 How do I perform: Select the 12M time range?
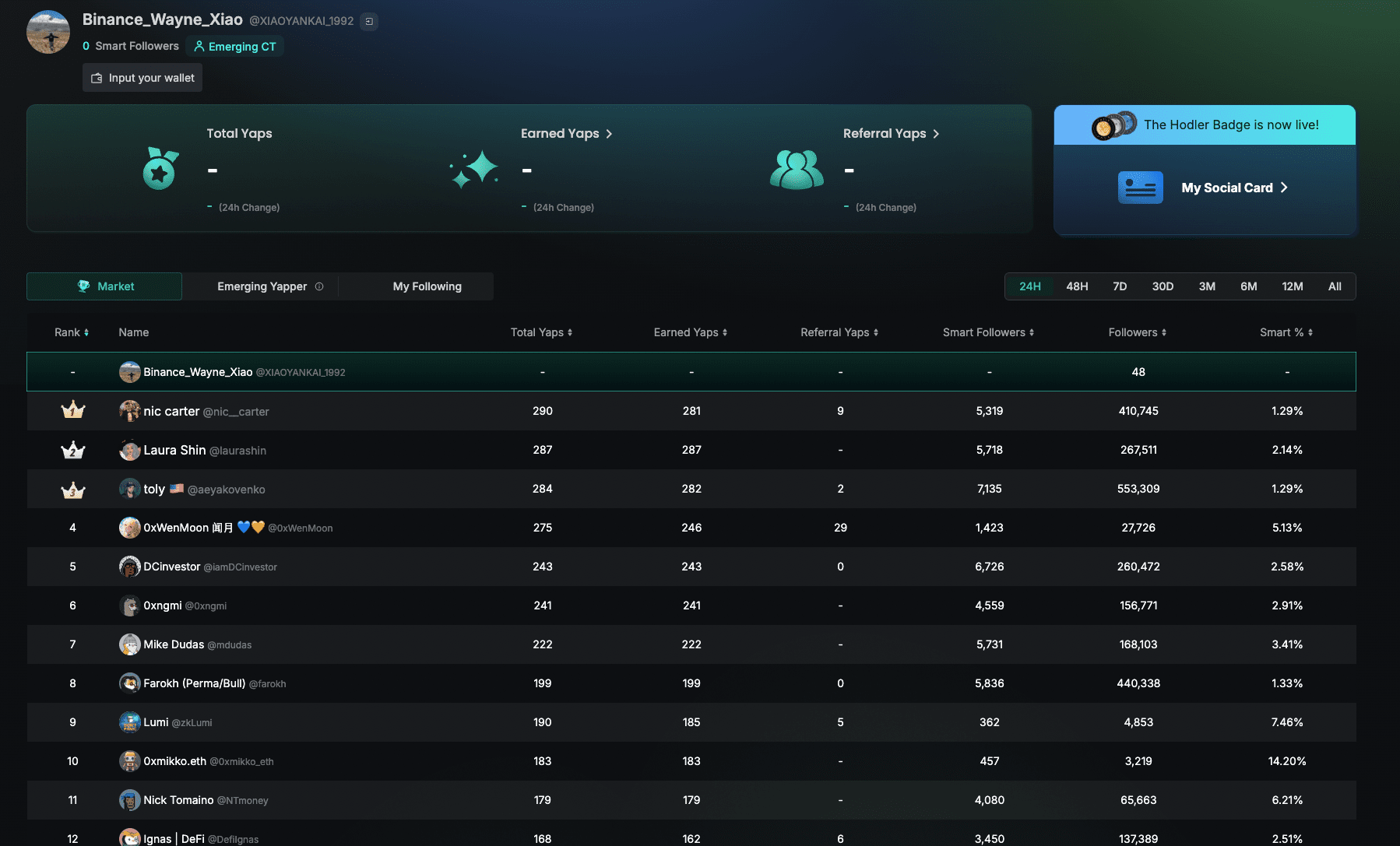point(1293,286)
